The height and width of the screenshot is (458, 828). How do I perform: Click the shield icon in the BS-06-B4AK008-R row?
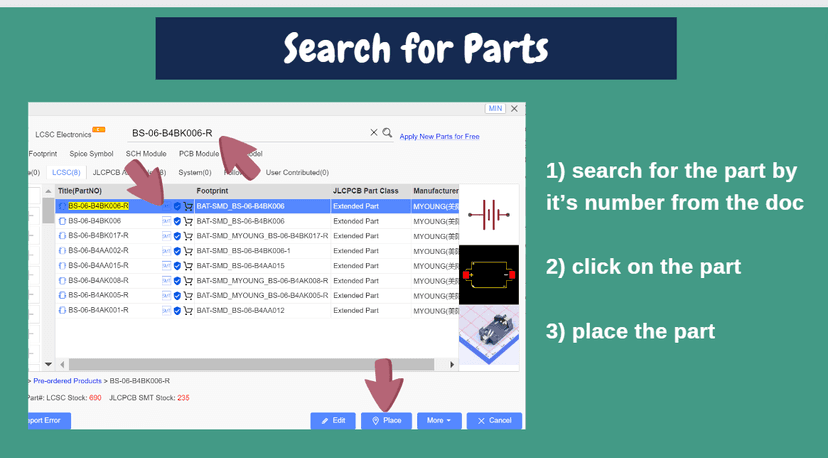(177, 281)
